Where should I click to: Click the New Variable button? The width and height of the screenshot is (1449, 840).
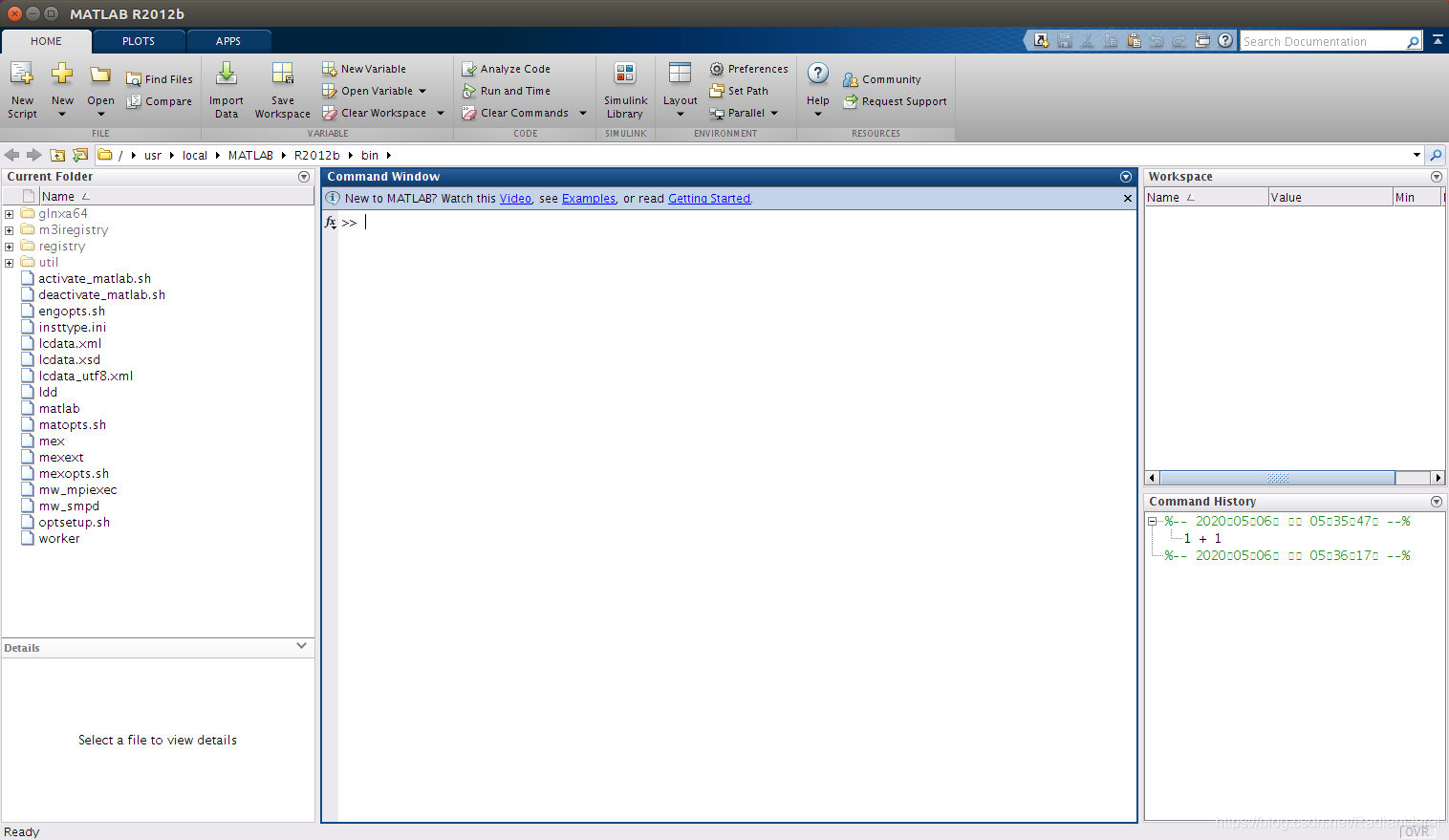pos(364,69)
